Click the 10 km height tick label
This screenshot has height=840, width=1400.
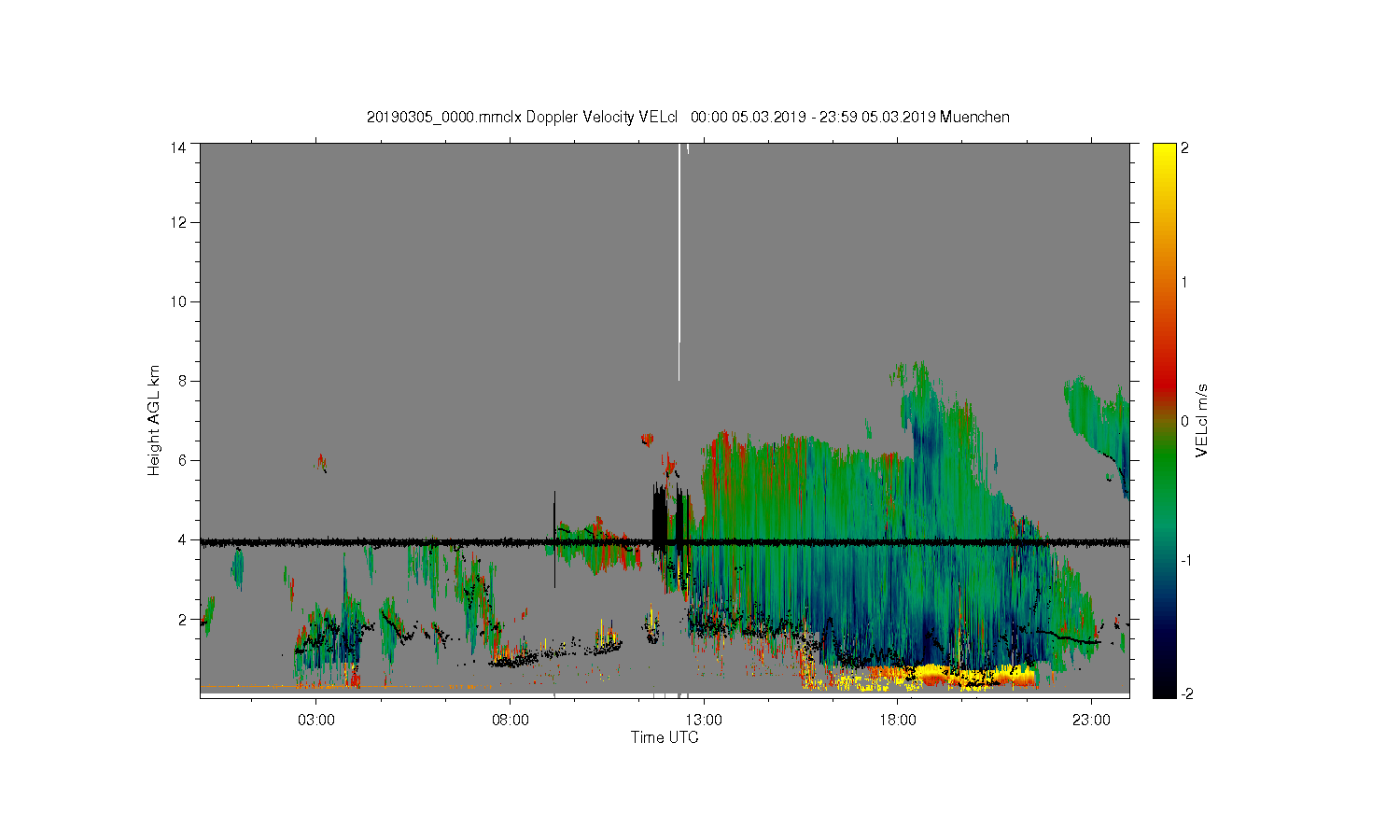tap(178, 301)
